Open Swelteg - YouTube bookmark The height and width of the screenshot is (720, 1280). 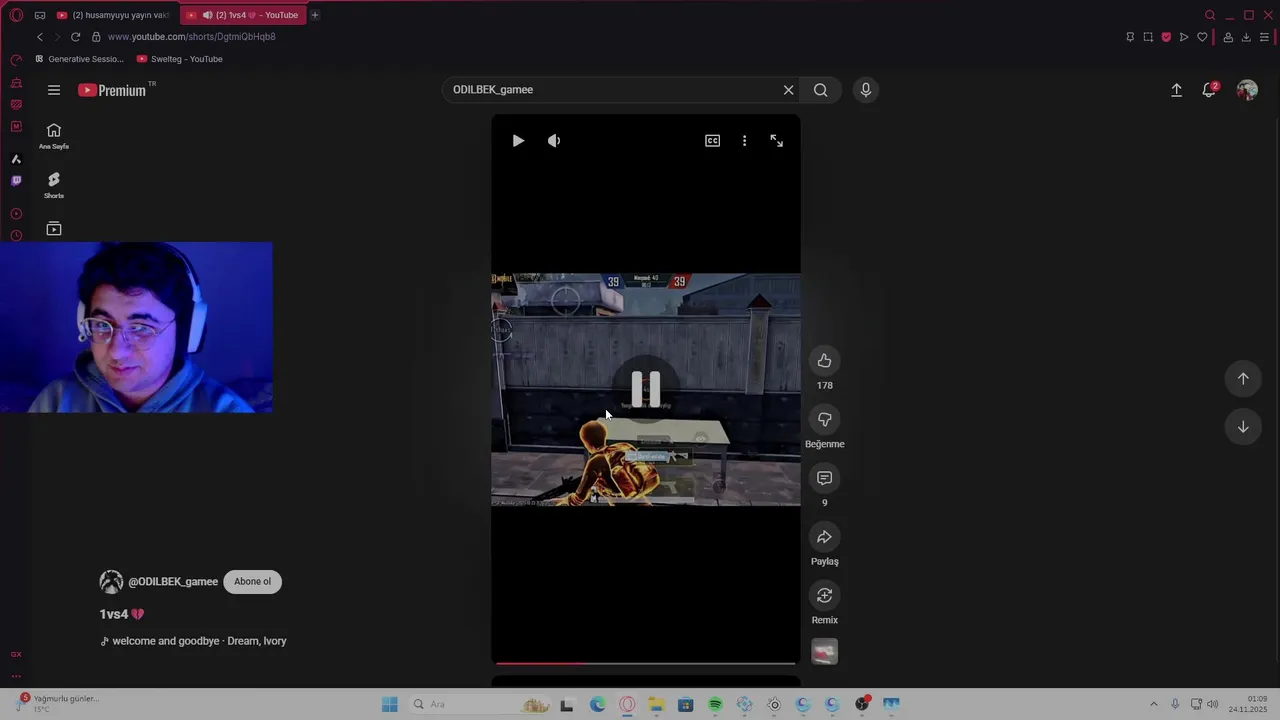[180, 59]
